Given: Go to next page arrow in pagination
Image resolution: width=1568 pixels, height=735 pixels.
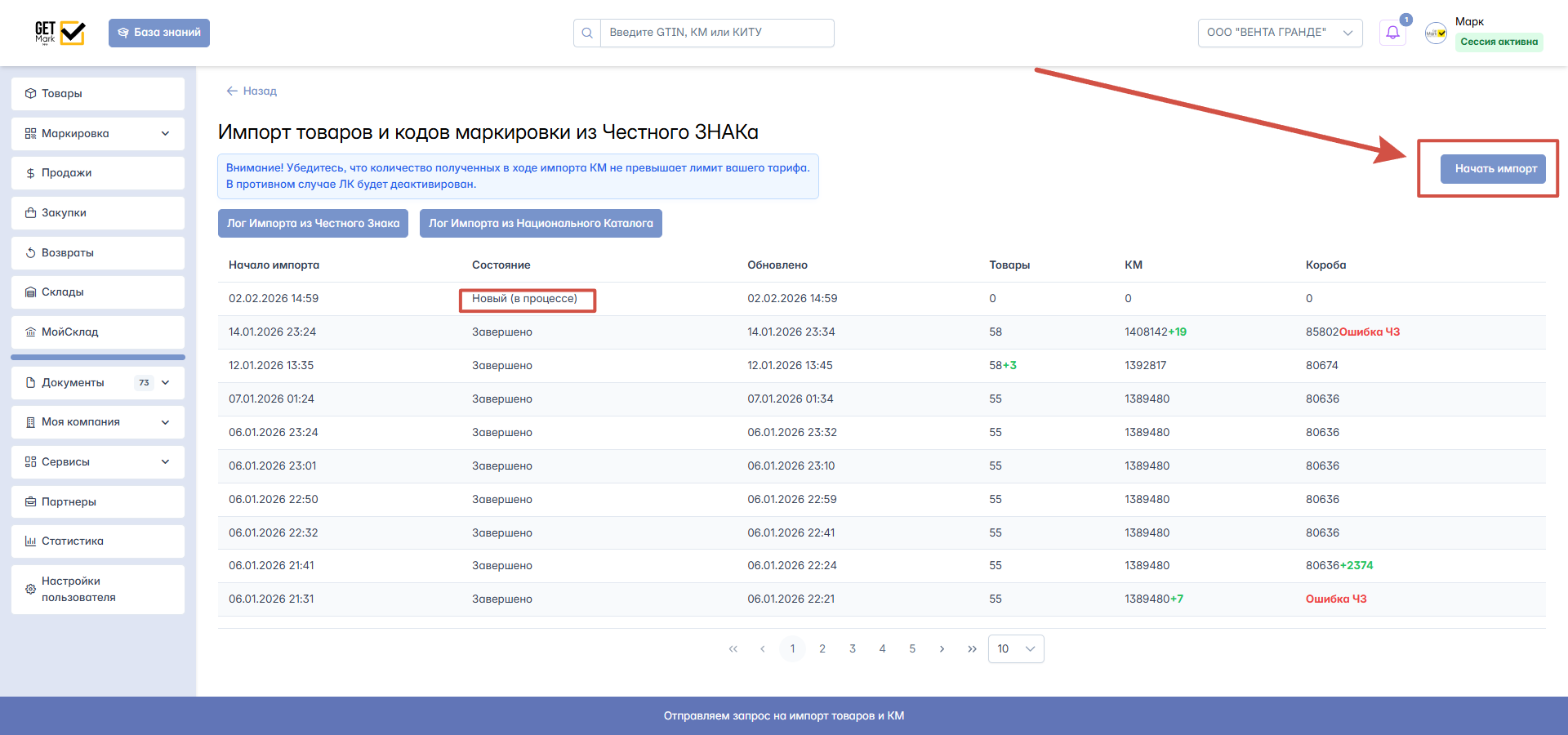Looking at the screenshot, I should click(x=942, y=649).
